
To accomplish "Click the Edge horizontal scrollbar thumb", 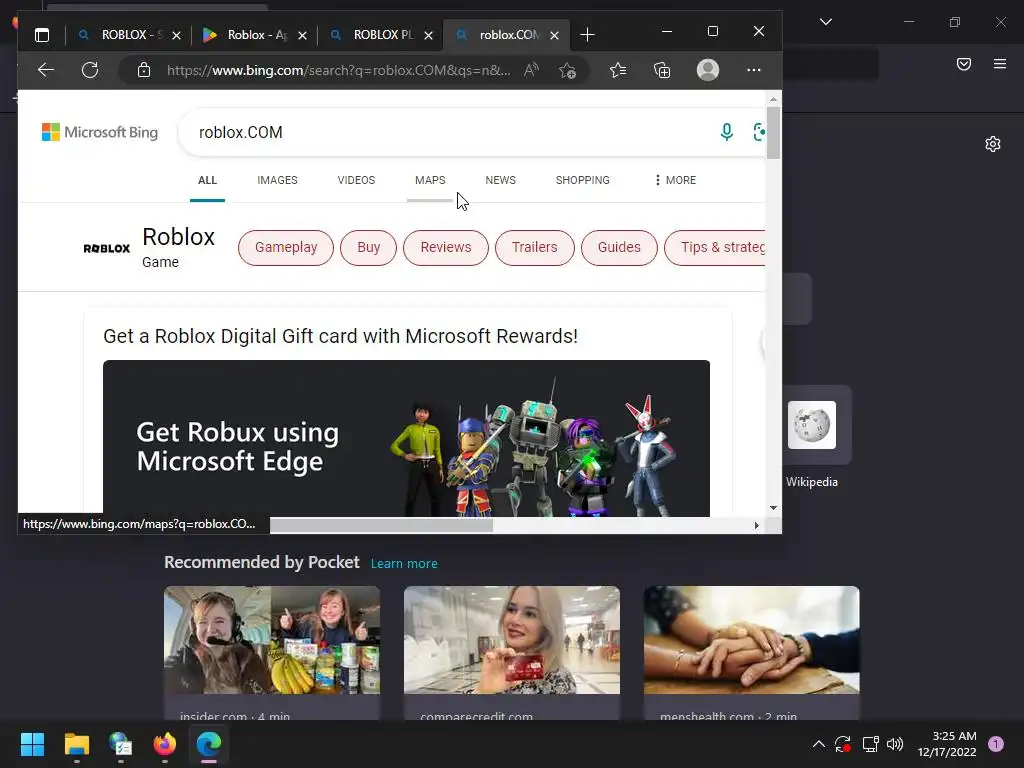I will pyautogui.click(x=381, y=525).
